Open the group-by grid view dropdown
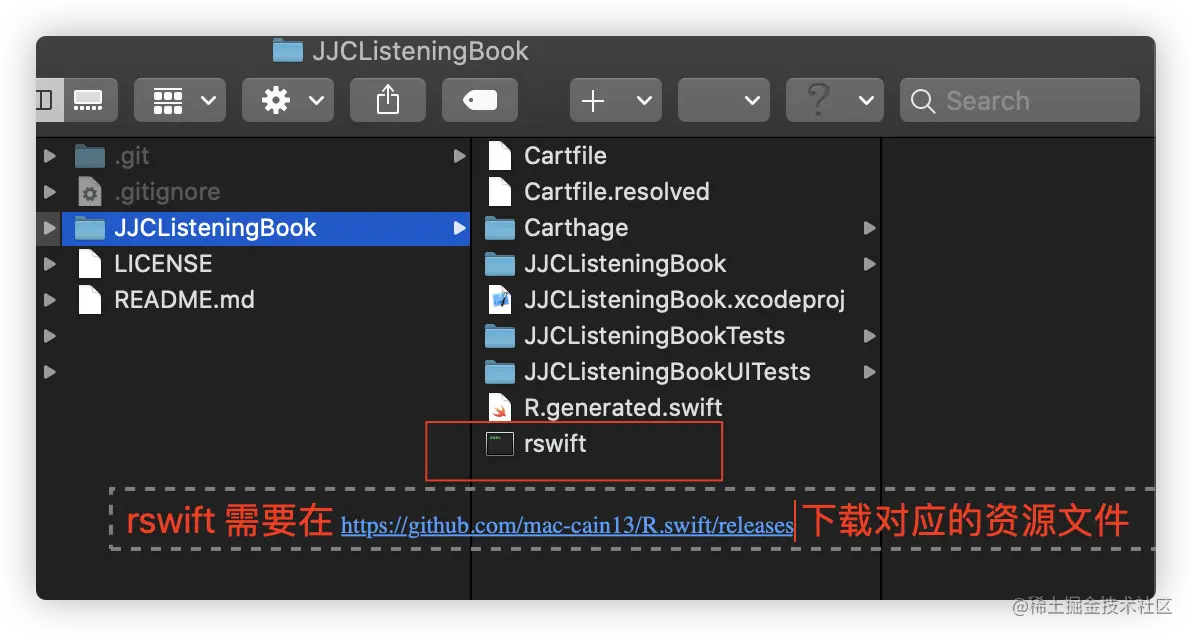Screen dimensions: 1192x636 tap(180, 100)
